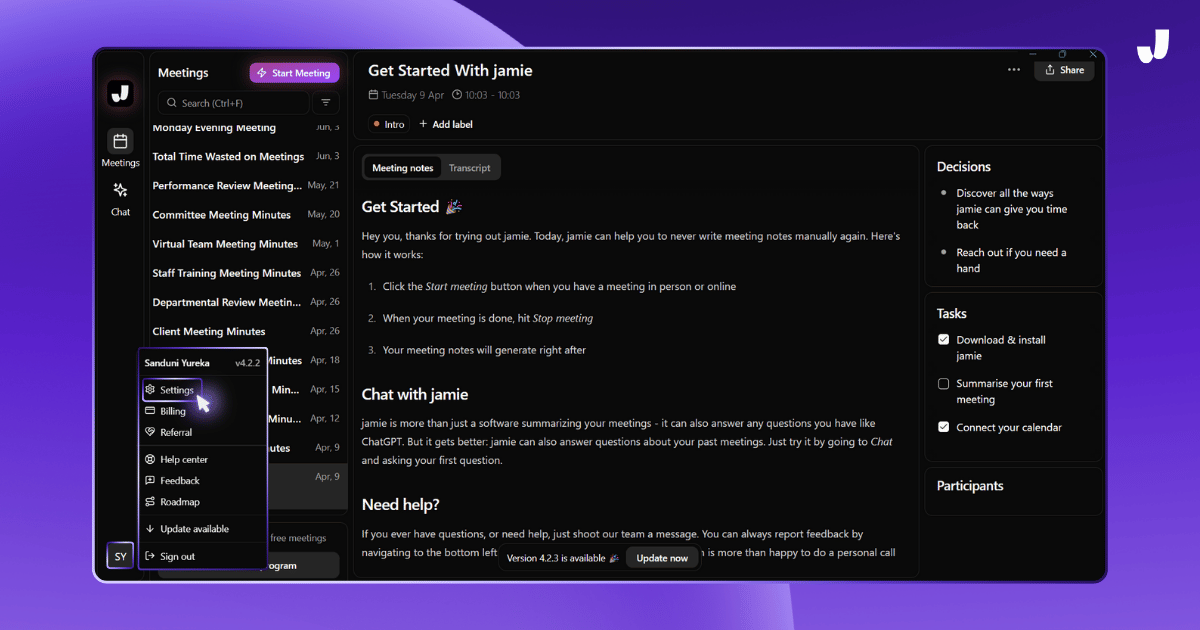
Task: Click the Participants panel heading
Action: tap(970, 486)
